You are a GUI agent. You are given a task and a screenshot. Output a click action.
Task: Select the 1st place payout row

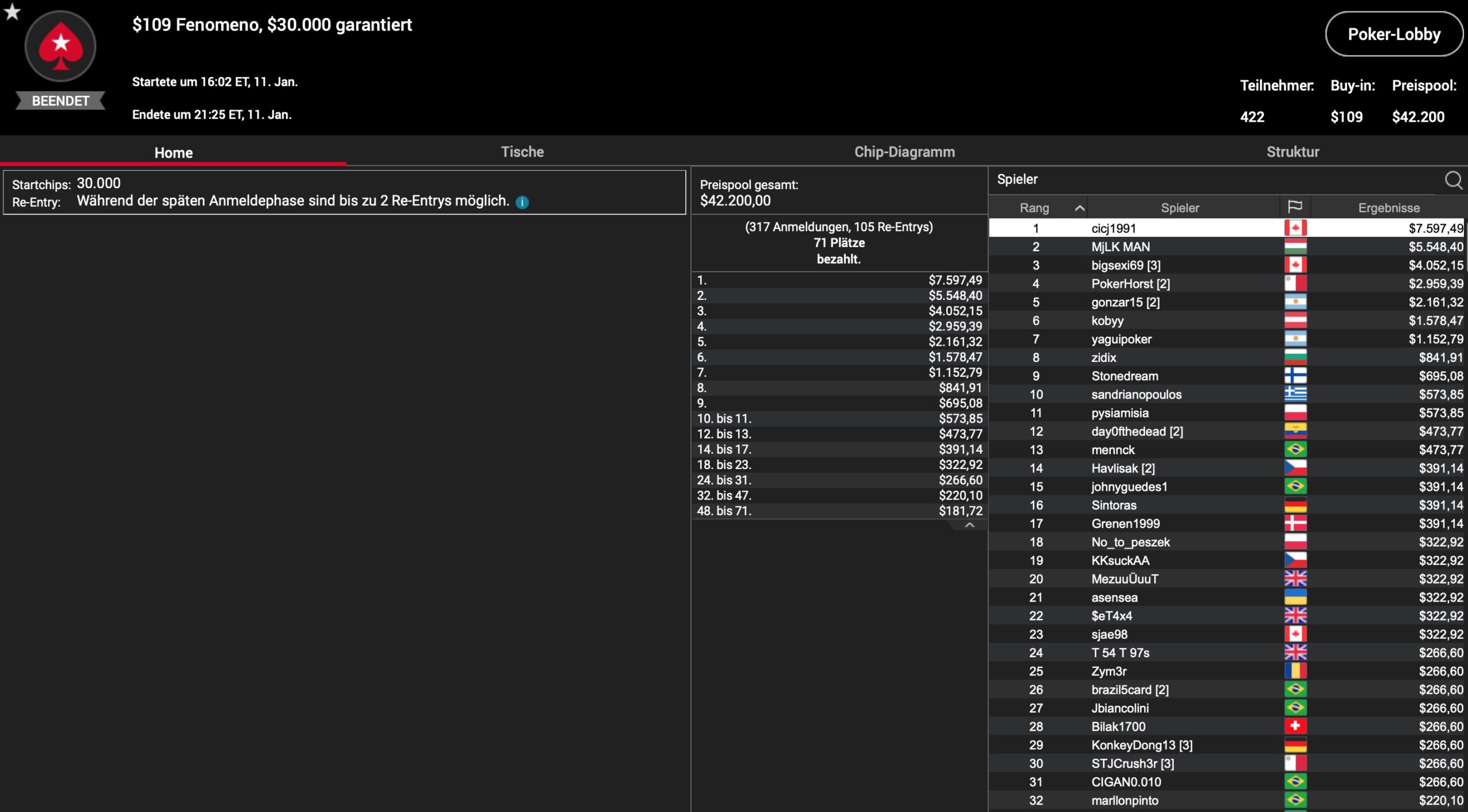[839, 280]
